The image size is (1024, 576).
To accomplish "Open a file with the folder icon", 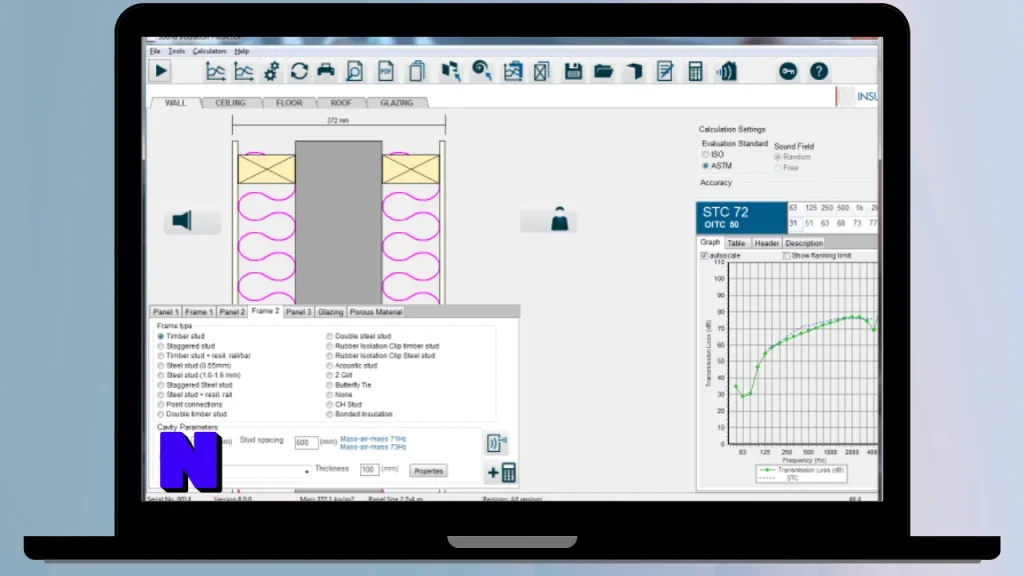I will coord(603,71).
